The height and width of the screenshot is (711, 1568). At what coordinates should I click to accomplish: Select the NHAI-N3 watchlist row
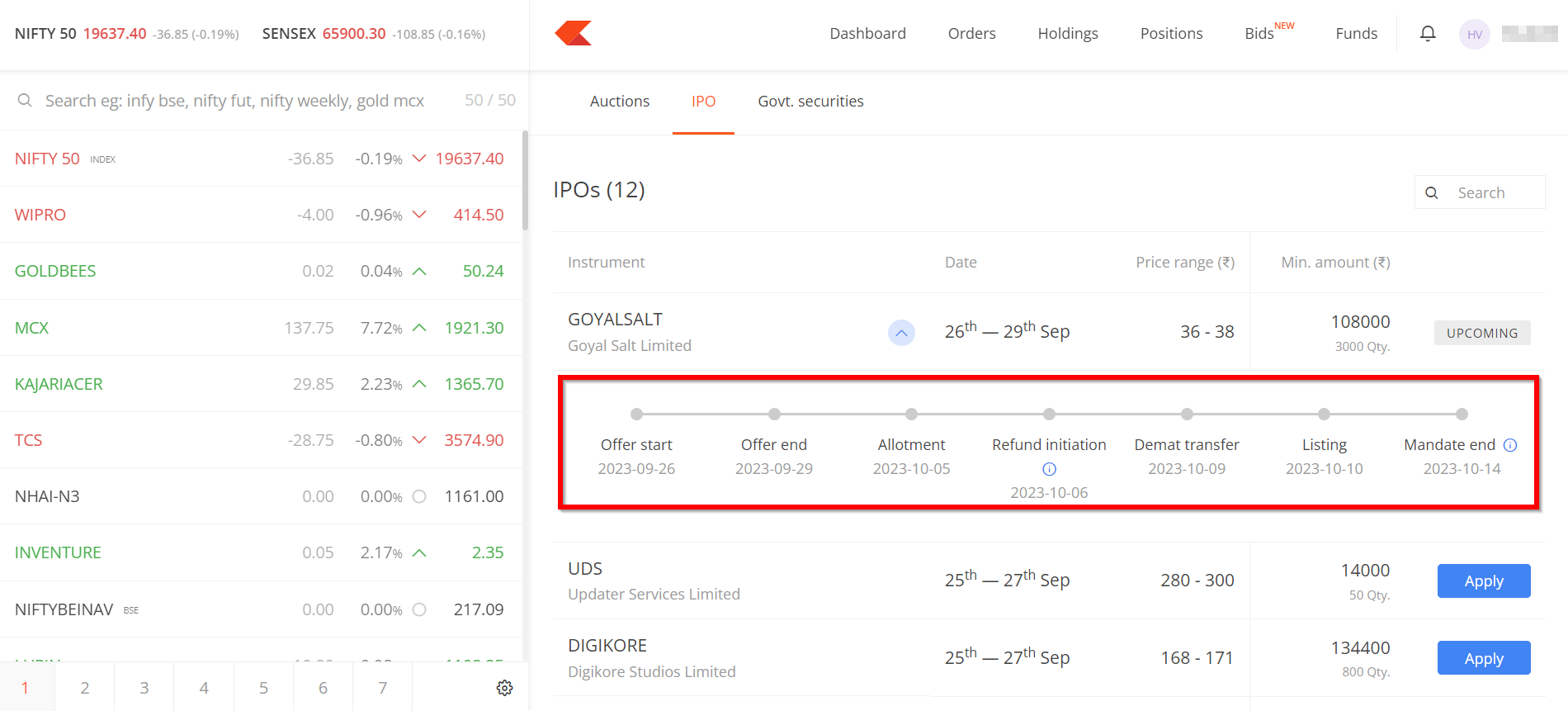point(261,496)
